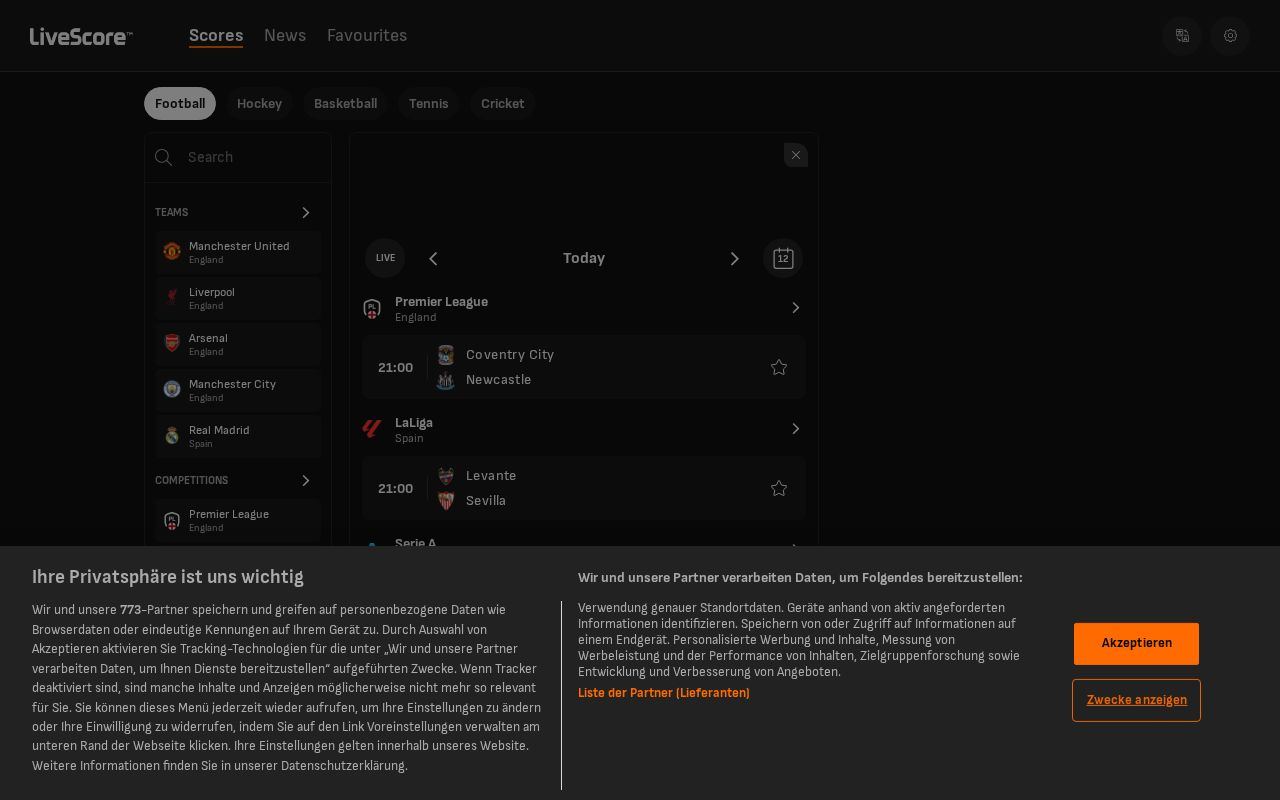Screen dimensions: 1280x800
Task: Go to the previous day arrow
Action: 433,259
